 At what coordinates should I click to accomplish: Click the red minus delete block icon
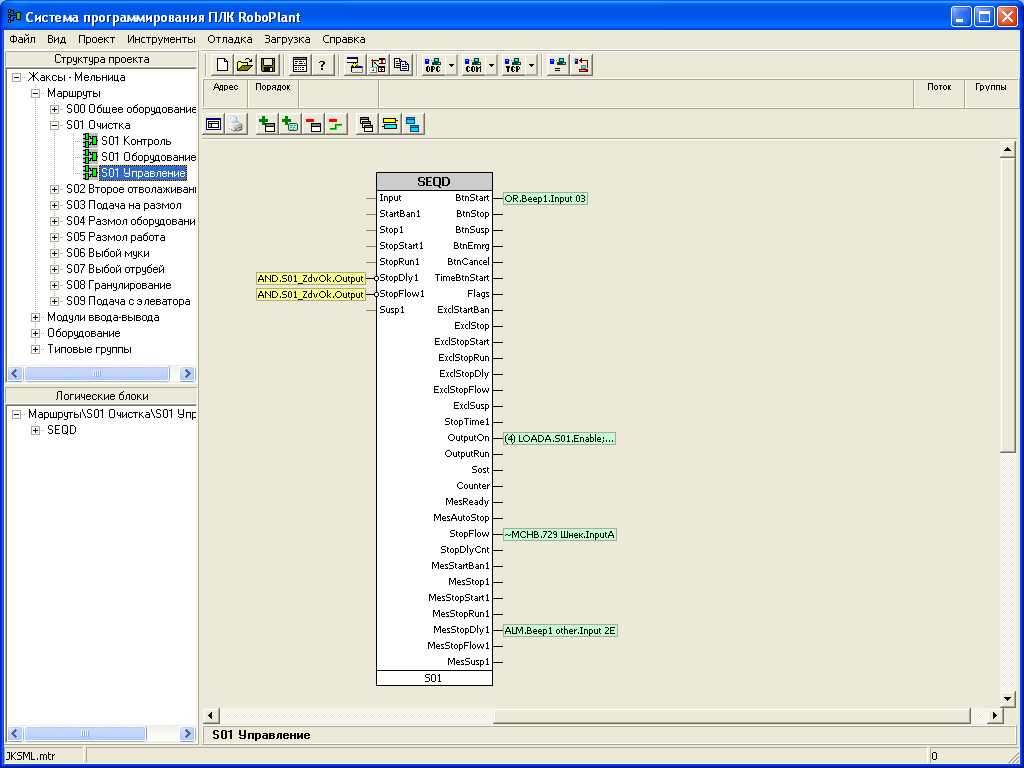(x=313, y=124)
